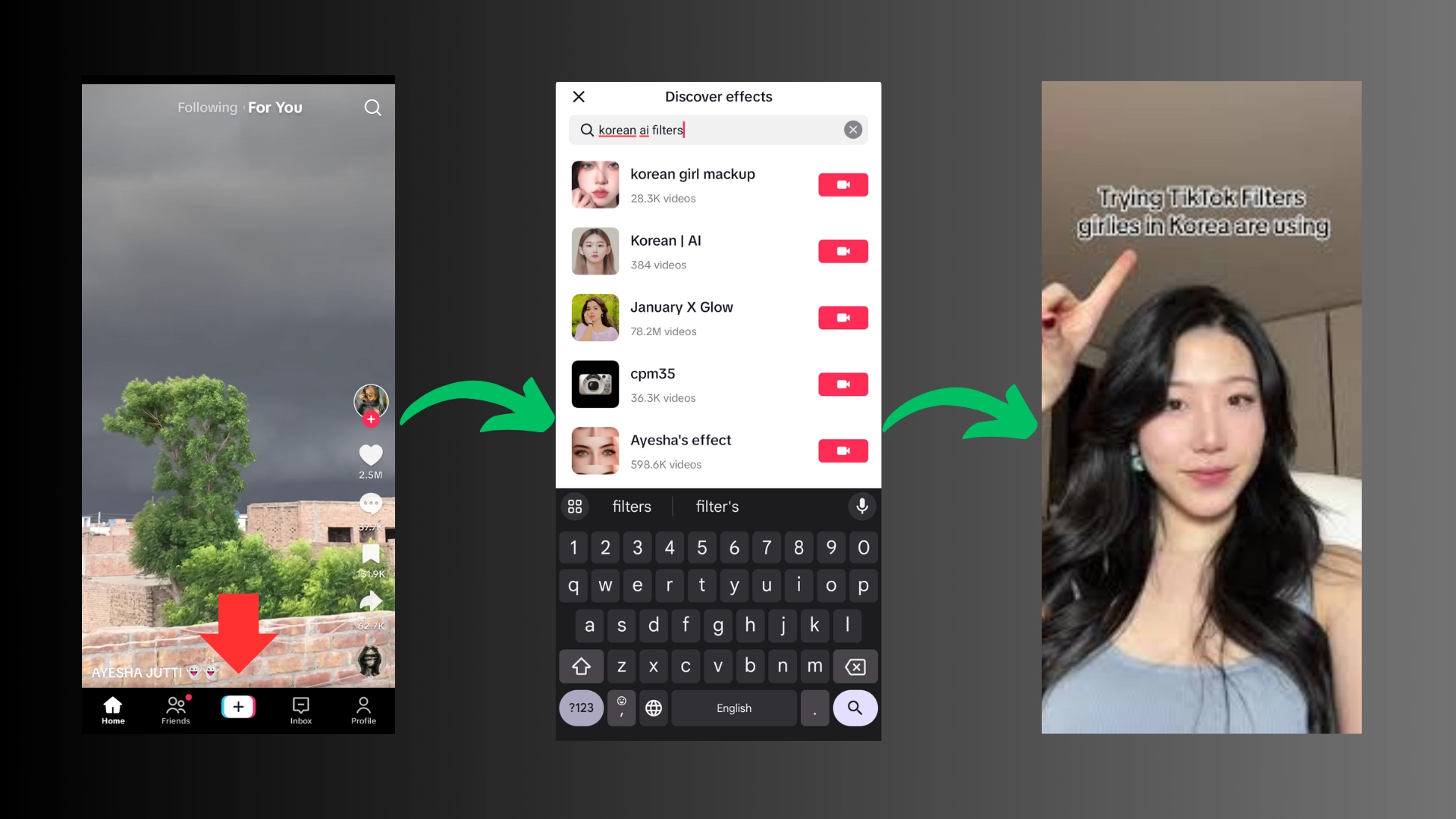Tap the record button for Korean girl mackup
This screenshot has width=1456, height=819.
coord(843,184)
